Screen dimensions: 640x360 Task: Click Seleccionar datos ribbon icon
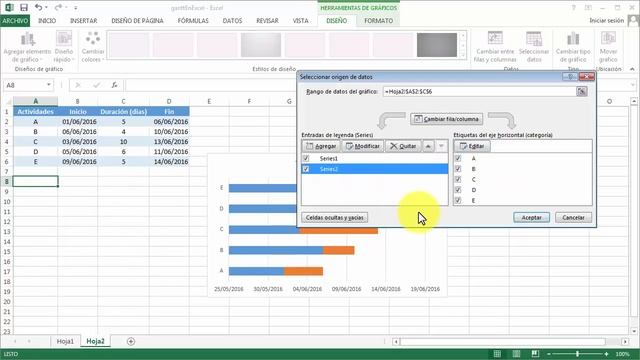(x=534, y=48)
